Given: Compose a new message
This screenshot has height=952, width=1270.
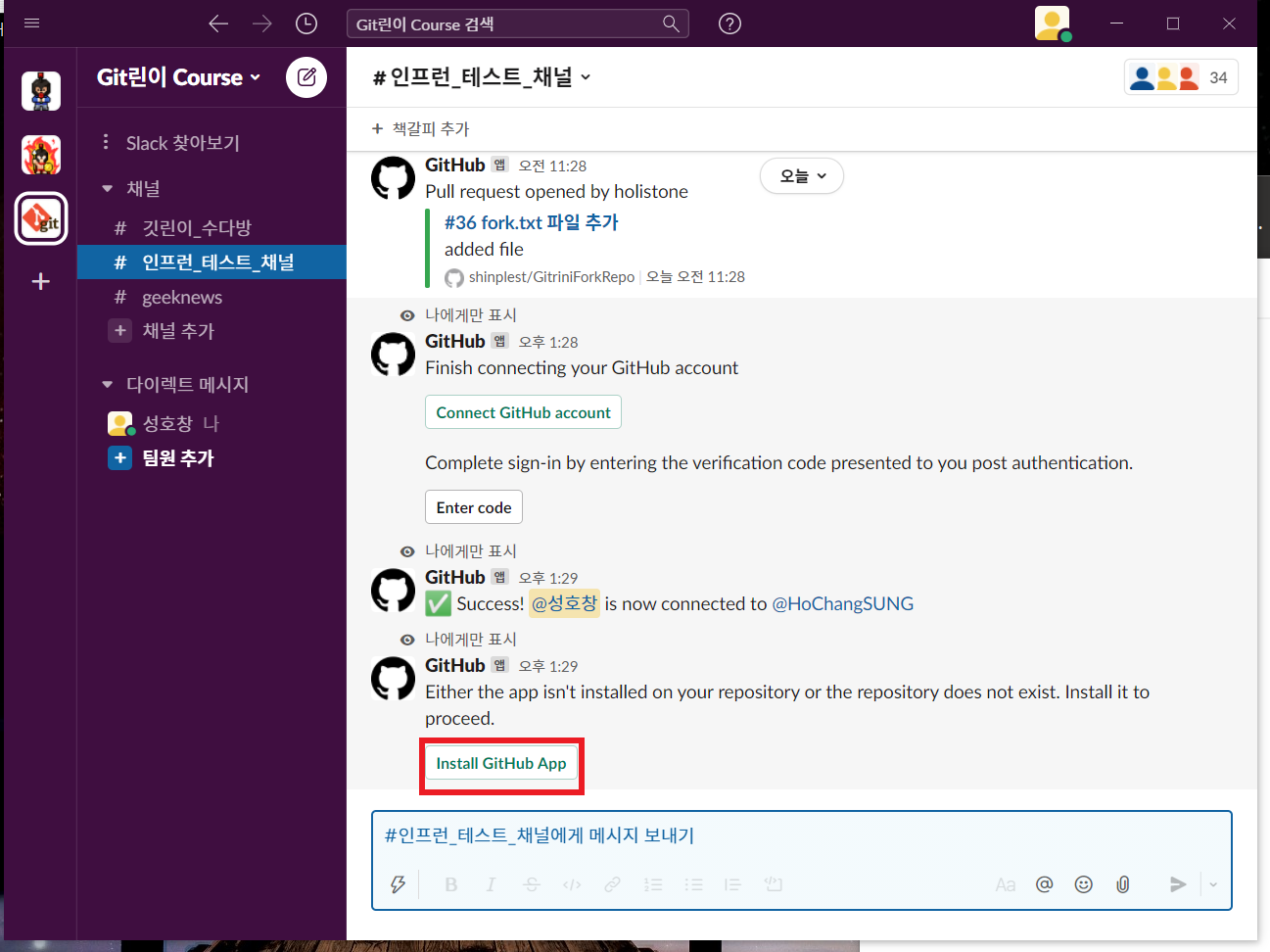Looking at the screenshot, I should 306,77.
